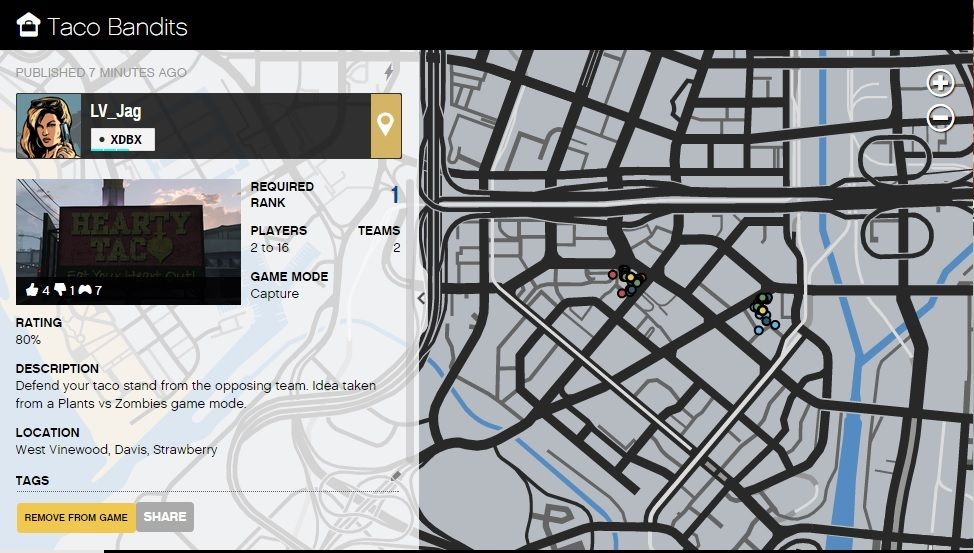Click the thumbs up like icon
974x553 pixels.
[x=32, y=291]
